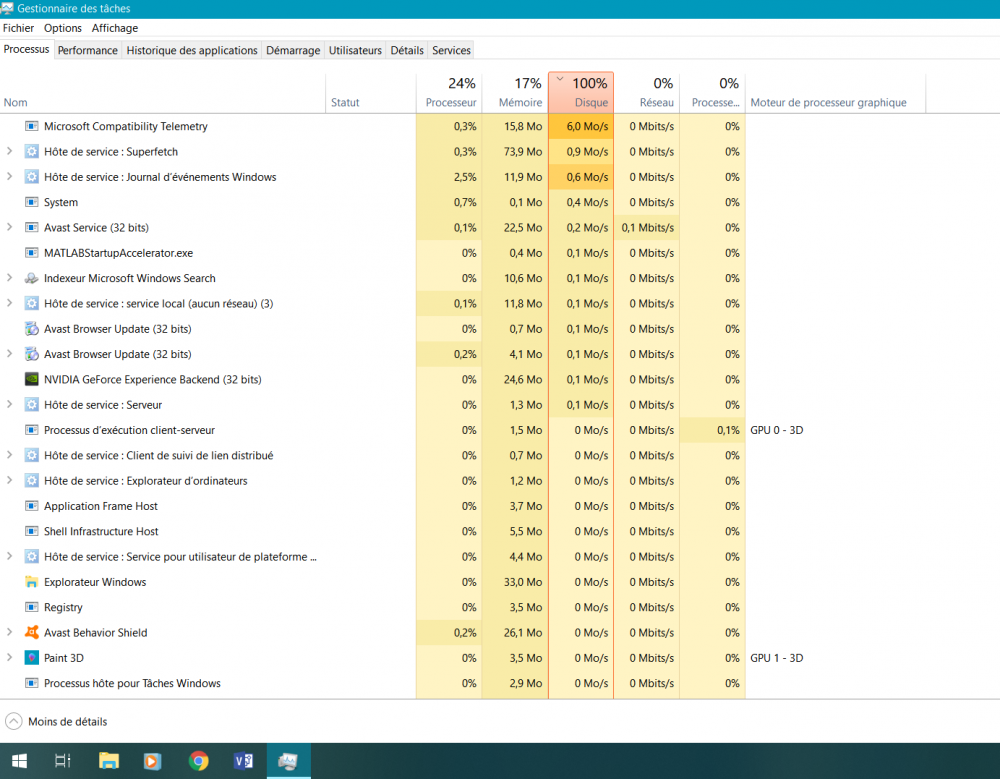Expand the Hôte de service : Superfetch row
The height and width of the screenshot is (779, 1000).
point(9,152)
